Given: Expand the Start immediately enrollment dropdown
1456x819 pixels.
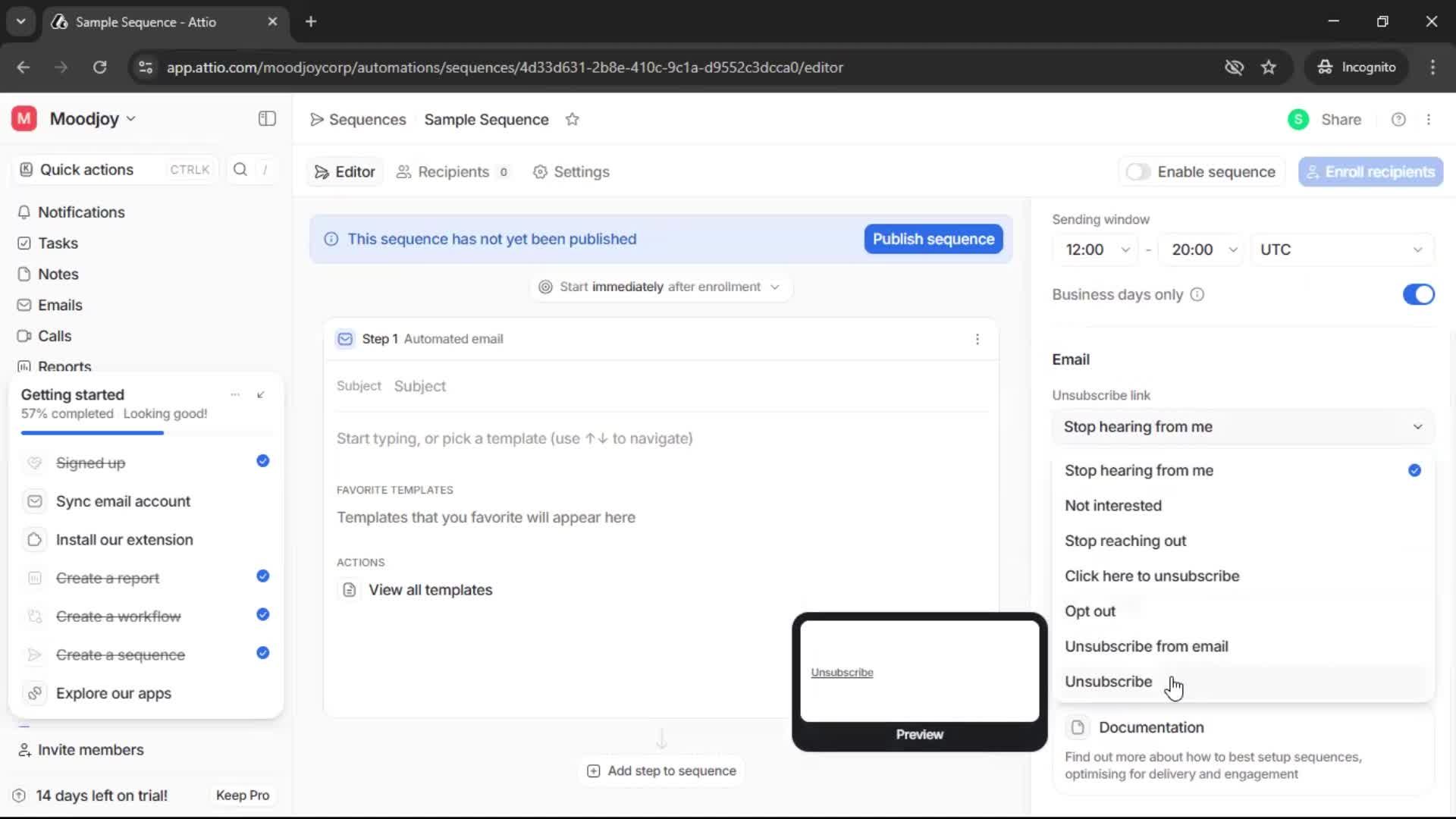Looking at the screenshot, I should (x=774, y=287).
